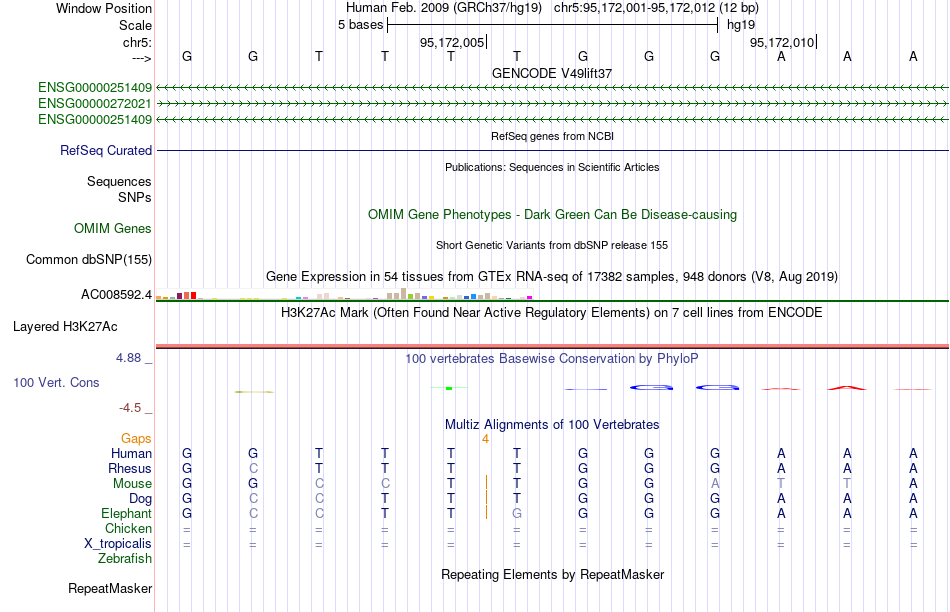950x612 pixels.
Task: Click the GTEx expression bar chart for AC008592.4
Action: tap(344, 294)
